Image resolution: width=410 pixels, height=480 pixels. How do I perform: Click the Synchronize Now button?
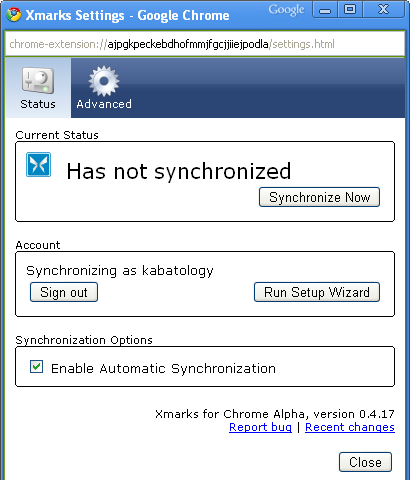pyautogui.click(x=319, y=197)
